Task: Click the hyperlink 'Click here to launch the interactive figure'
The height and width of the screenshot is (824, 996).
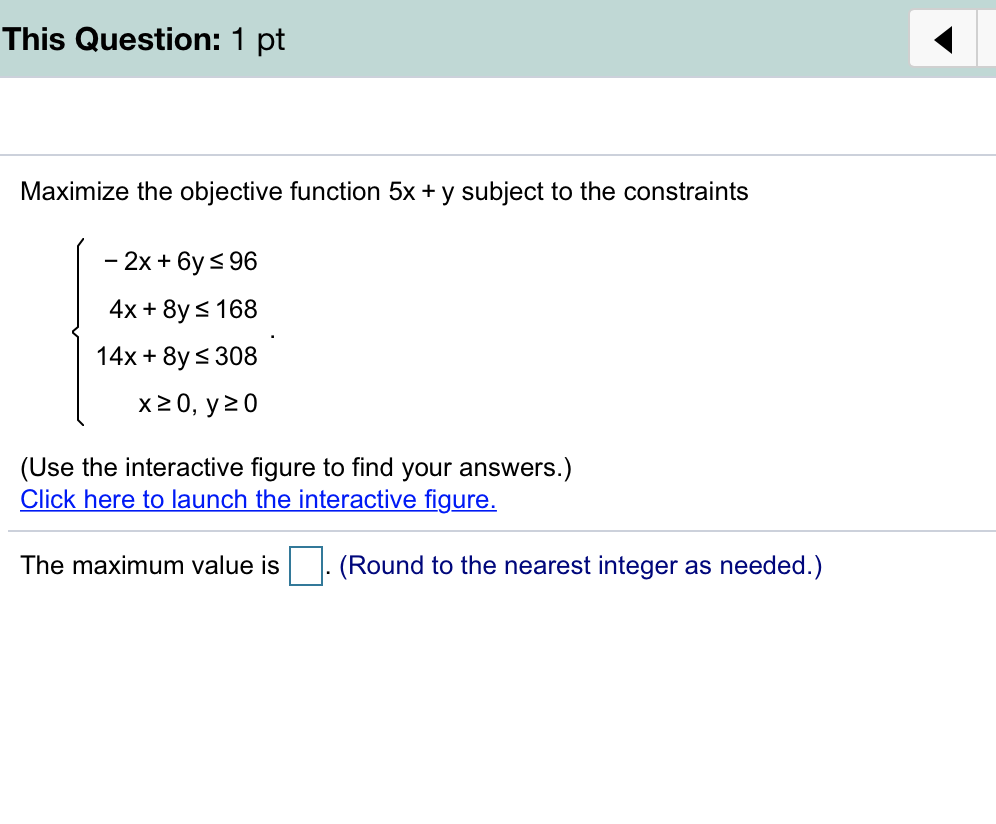Action: [x=257, y=499]
